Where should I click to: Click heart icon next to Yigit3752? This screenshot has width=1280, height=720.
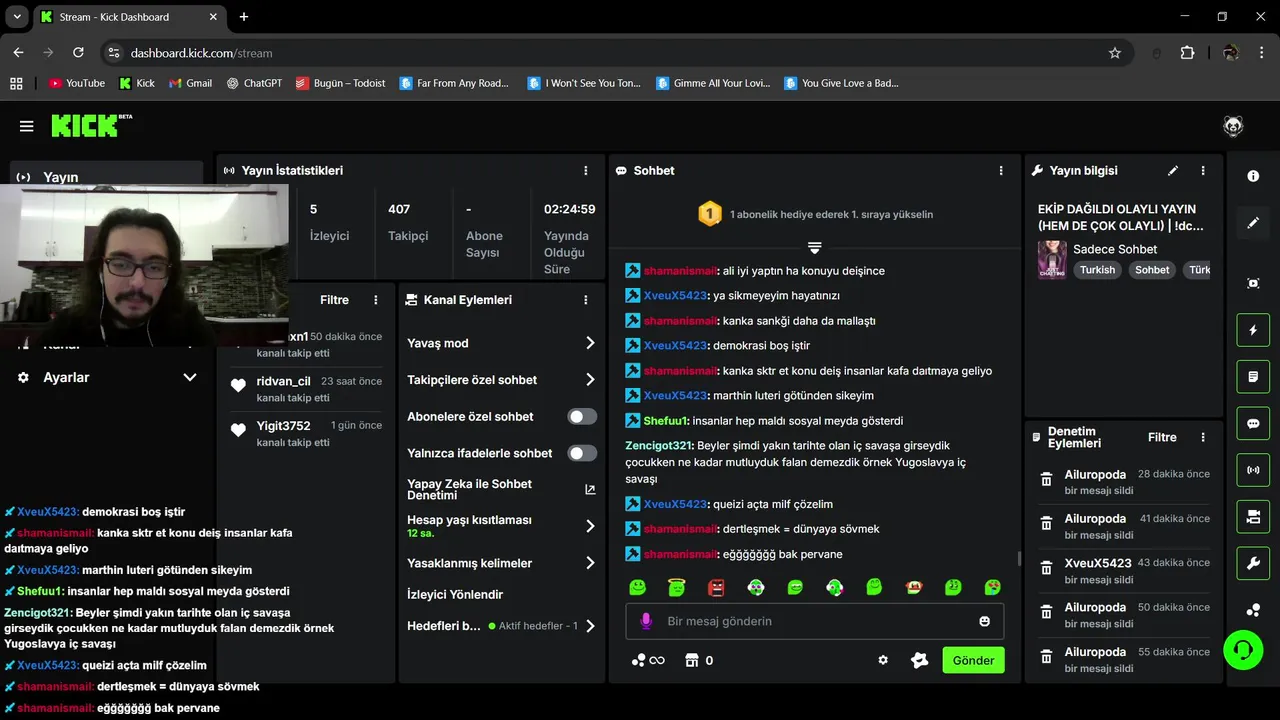point(238,430)
